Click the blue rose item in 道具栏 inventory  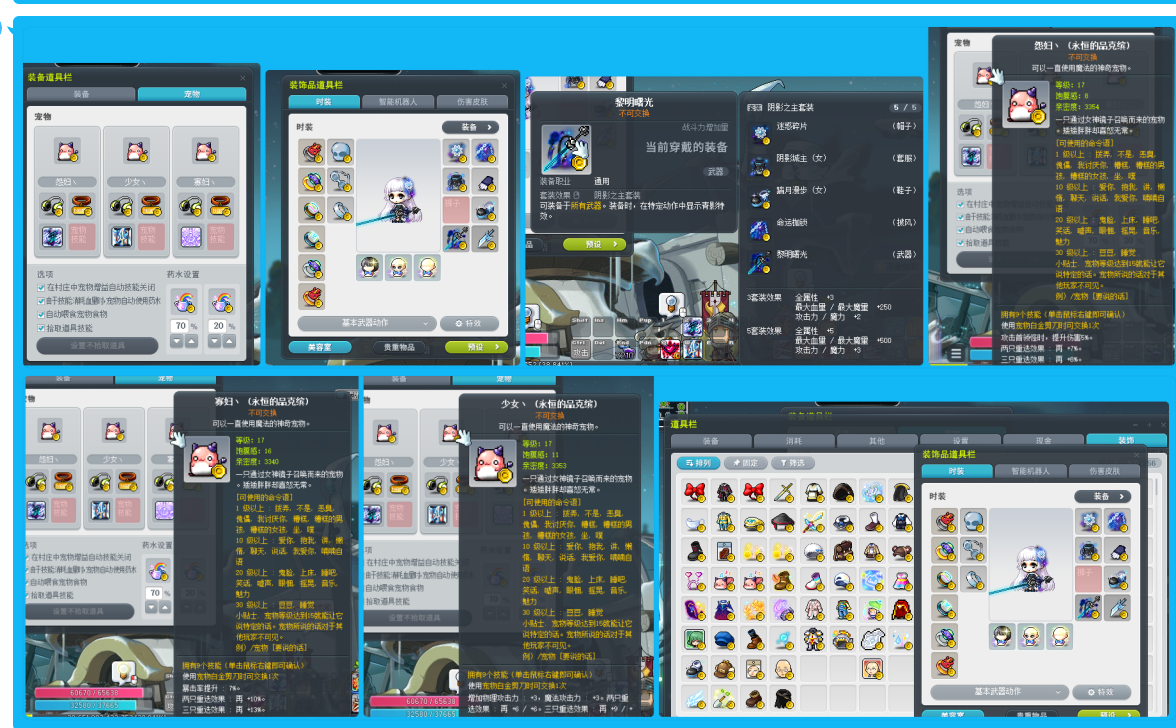pos(872,492)
